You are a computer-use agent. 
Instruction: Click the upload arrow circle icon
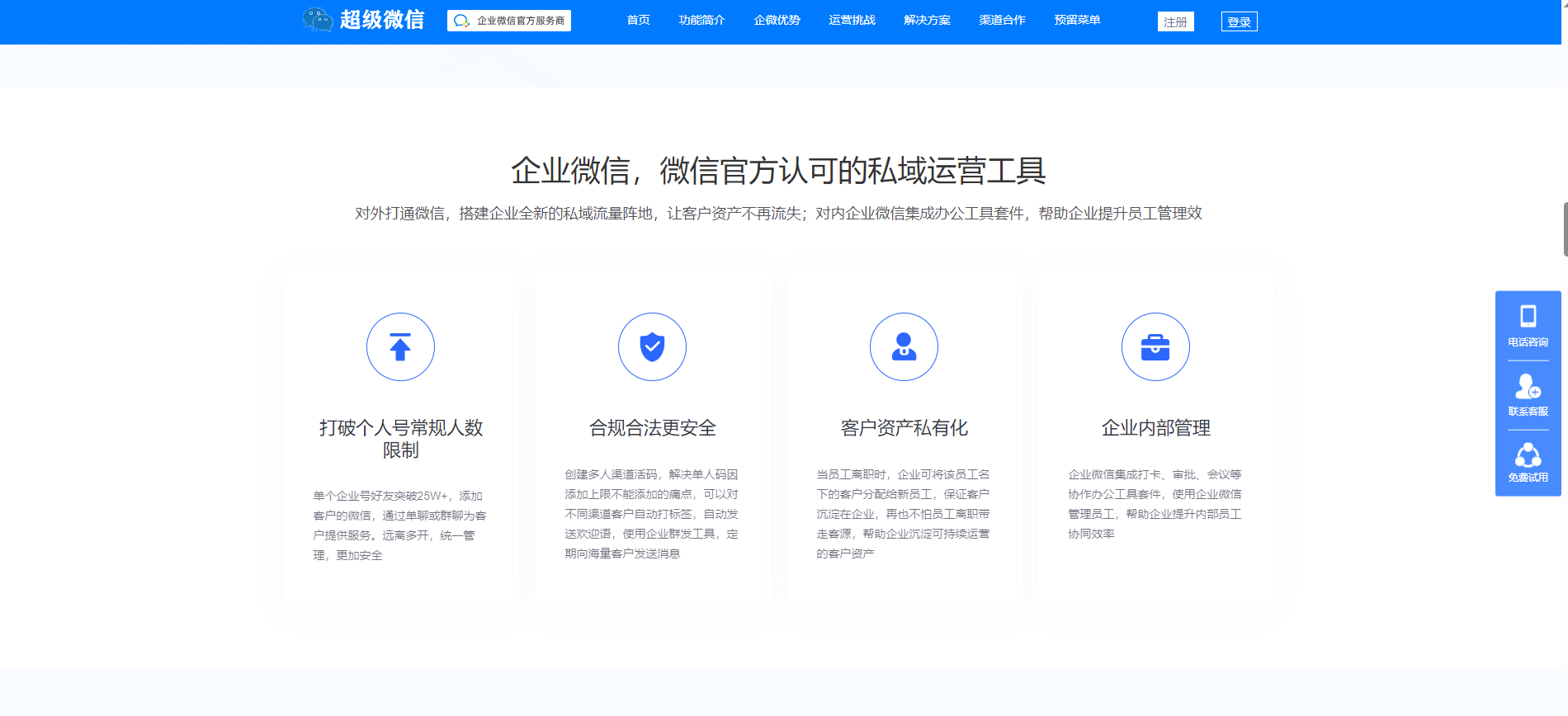[400, 347]
